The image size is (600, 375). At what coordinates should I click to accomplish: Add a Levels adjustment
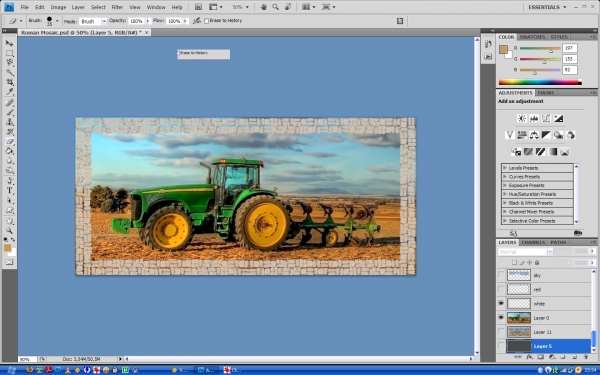point(534,118)
